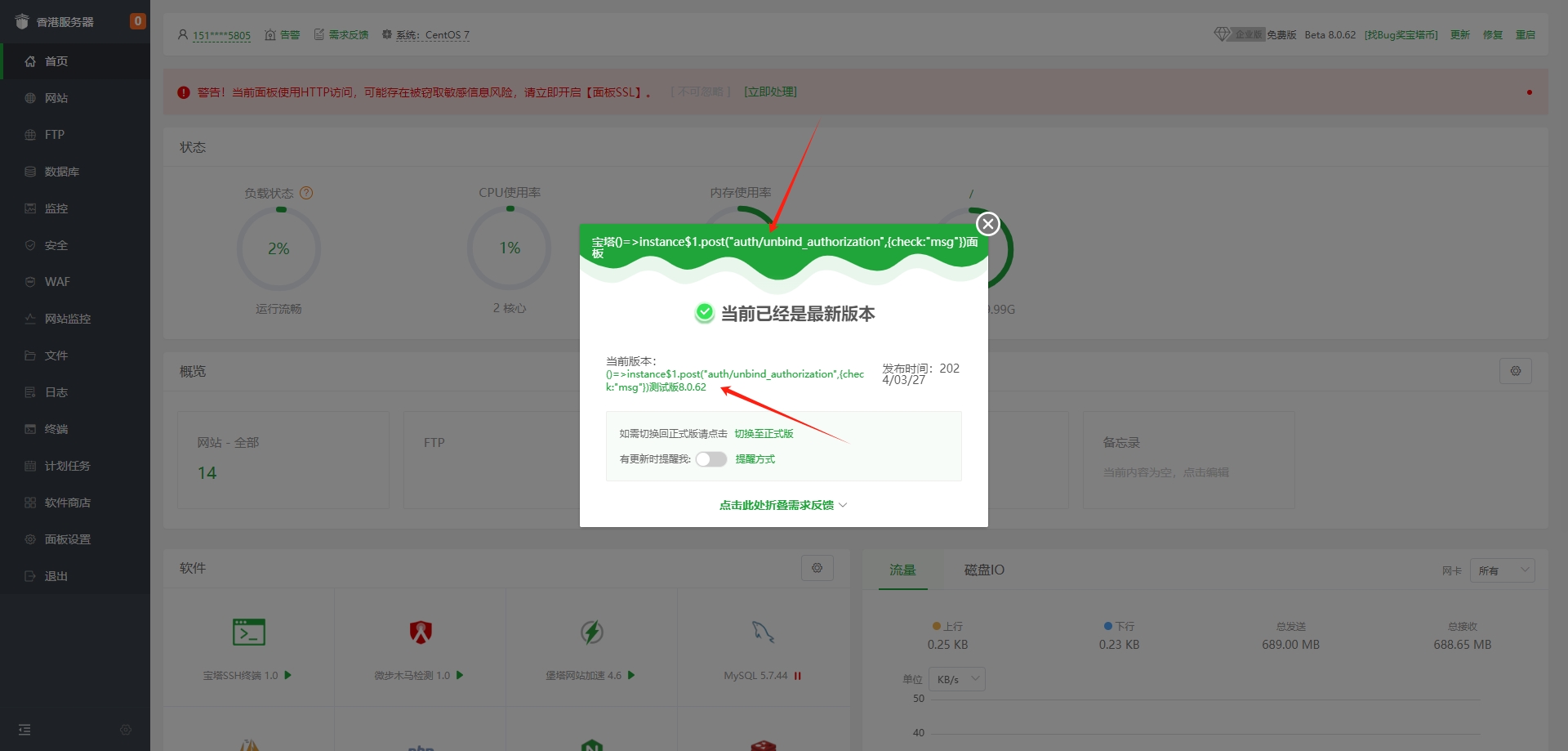
Task: Click the 网站 - 全部 count 14
Action: (x=207, y=473)
